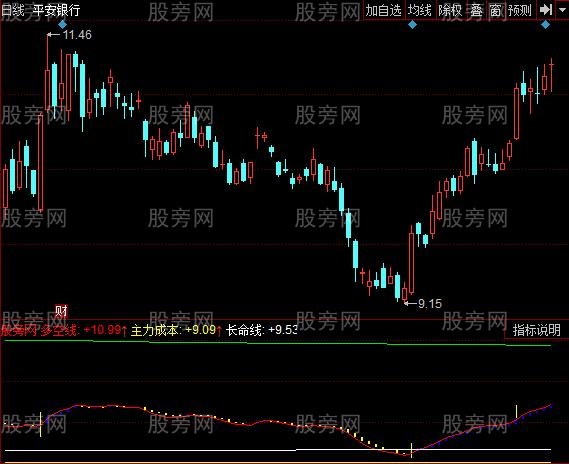Click the 11.46 high price annotation
Image resolution: width=569 pixels, height=464 pixels.
(69, 35)
